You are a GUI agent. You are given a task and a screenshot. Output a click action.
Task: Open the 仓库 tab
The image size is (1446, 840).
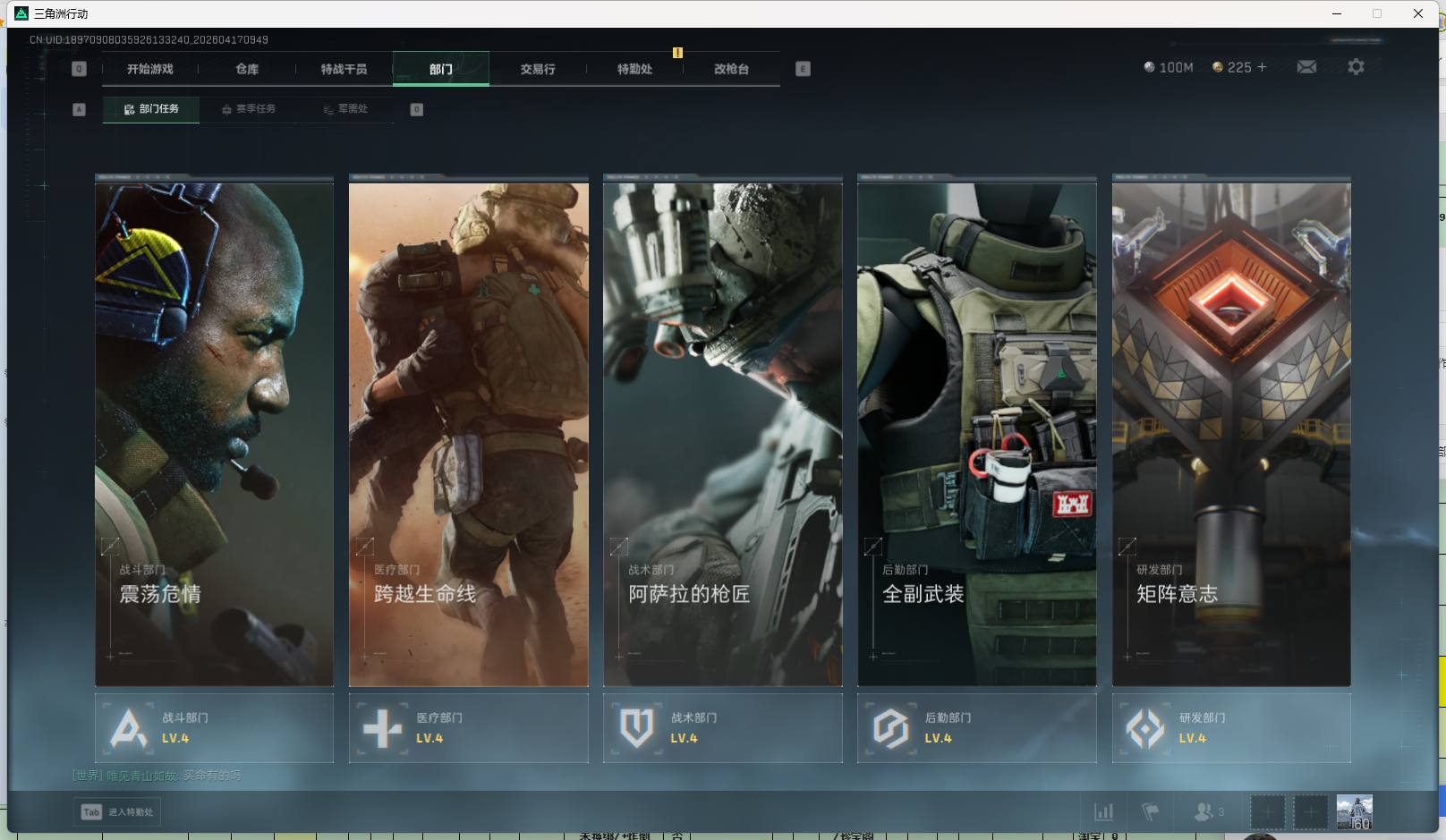(x=247, y=69)
